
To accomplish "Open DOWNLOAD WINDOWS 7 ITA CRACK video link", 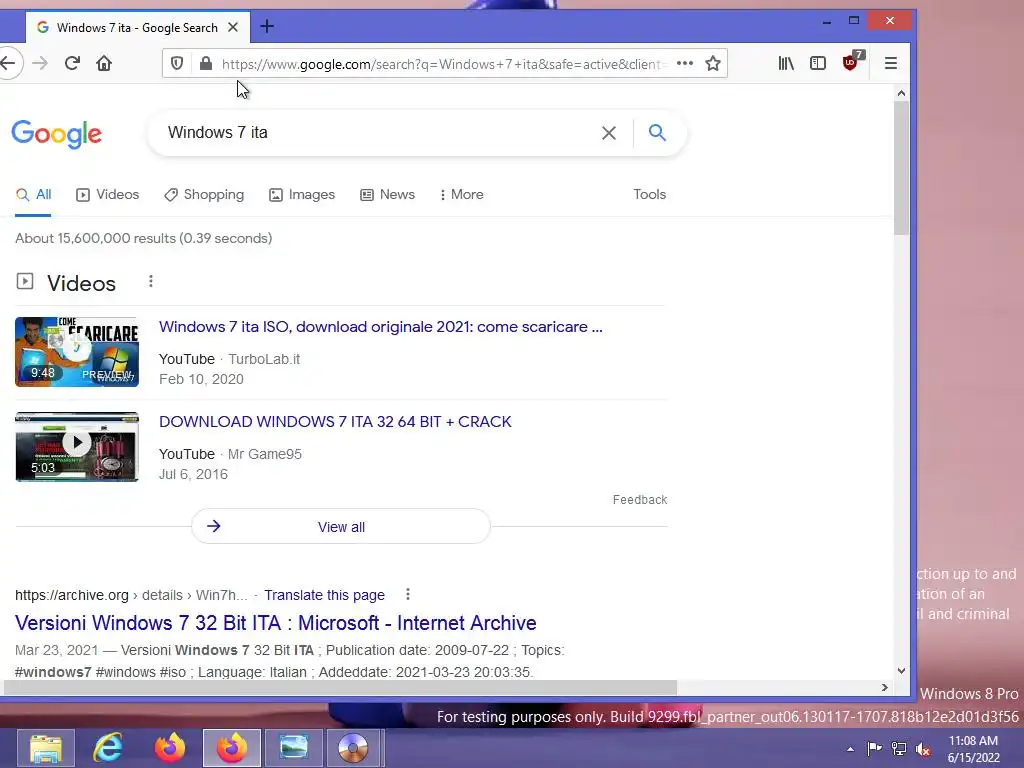I will 335,422.
